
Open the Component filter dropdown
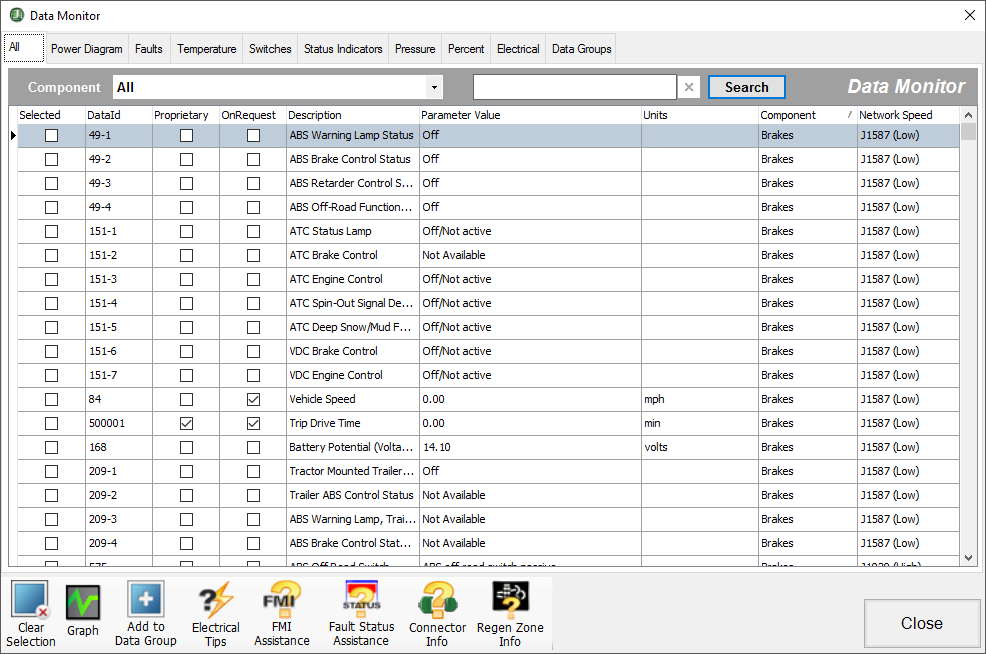pyautogui.click(x=433, y=87)
